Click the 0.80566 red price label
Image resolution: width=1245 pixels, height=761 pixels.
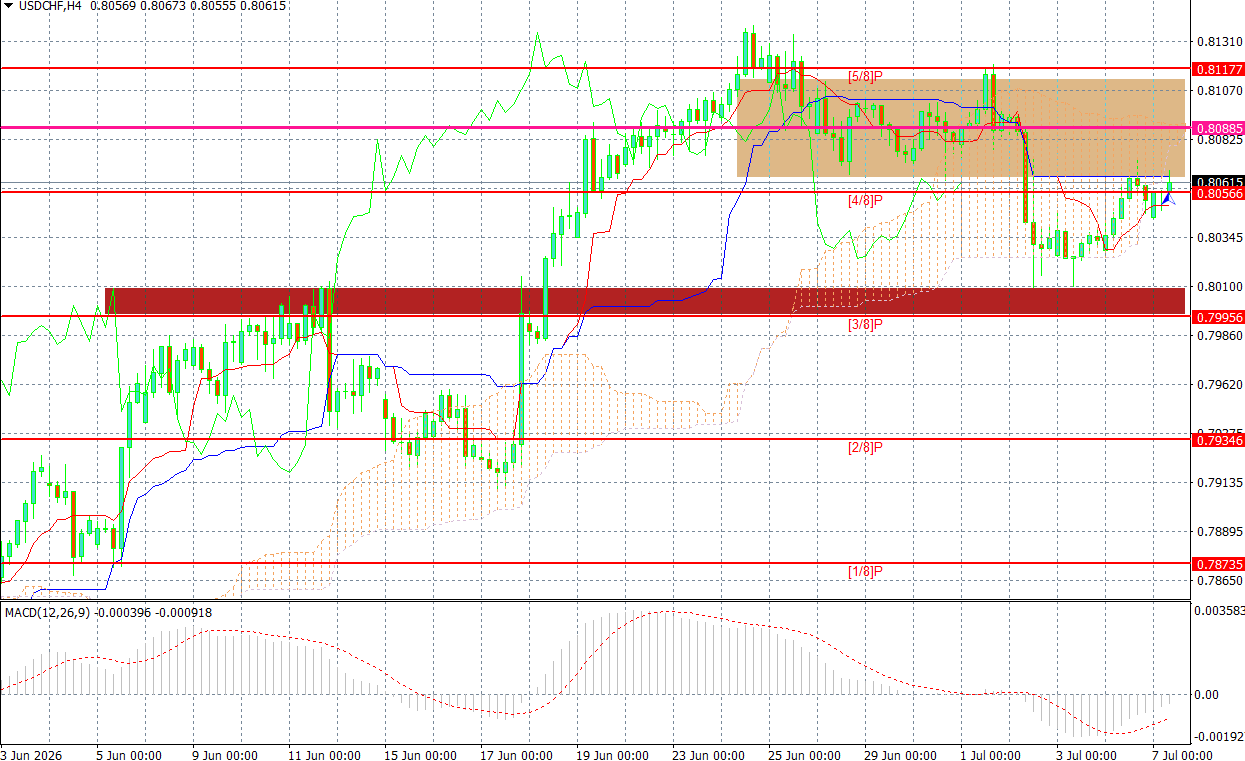pos(1218,193)
